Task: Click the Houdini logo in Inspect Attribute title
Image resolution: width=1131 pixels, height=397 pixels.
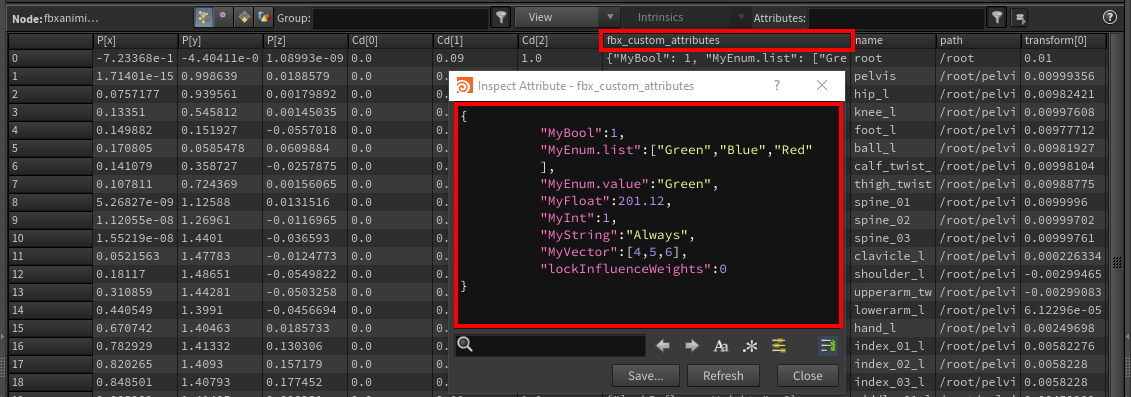Action: 465,85
